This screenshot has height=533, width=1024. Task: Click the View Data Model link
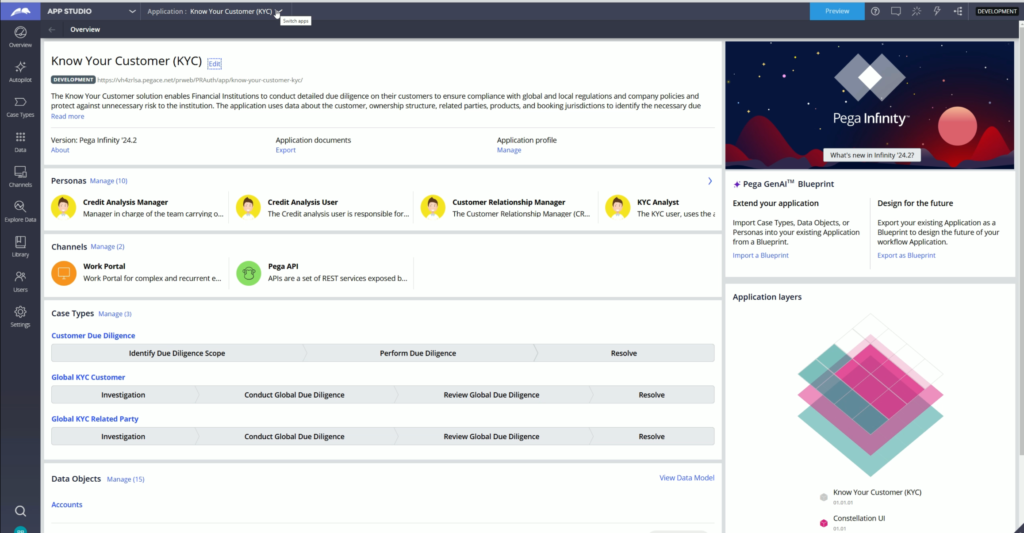tap(686, 478)
